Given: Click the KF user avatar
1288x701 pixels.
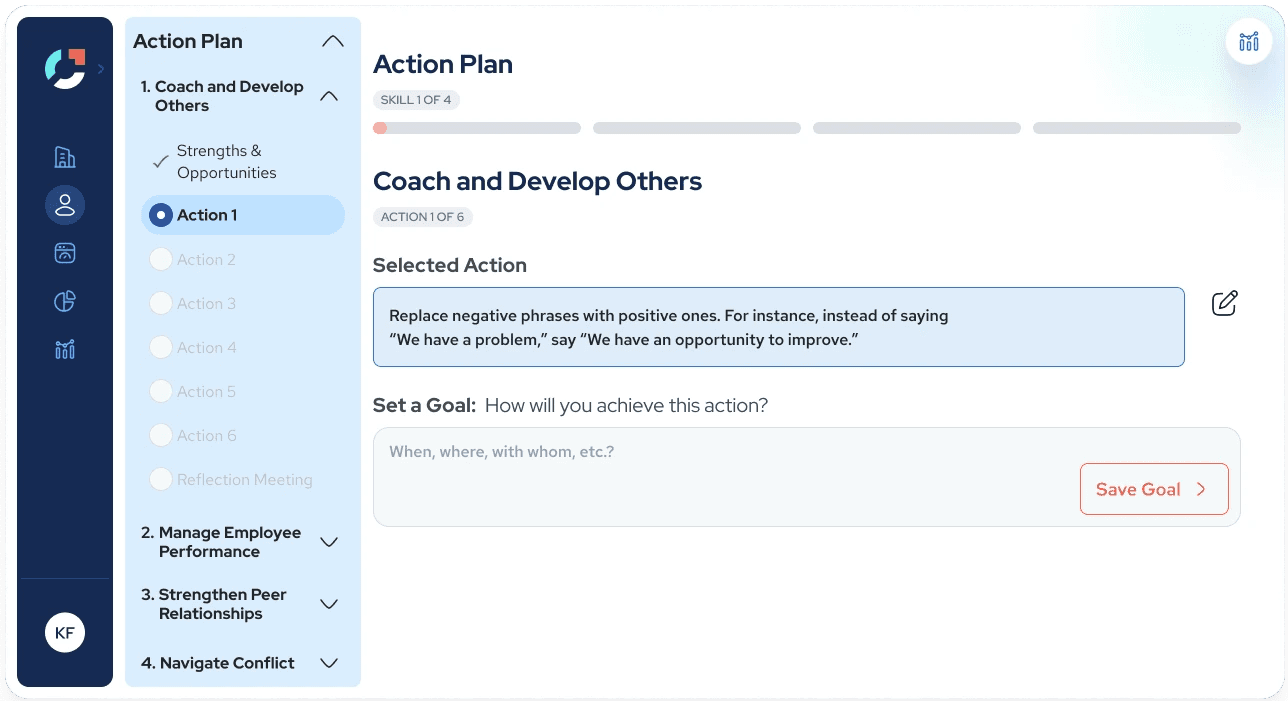Looking at the screenshot, I should pyautogui.click(x=65, y=633).
